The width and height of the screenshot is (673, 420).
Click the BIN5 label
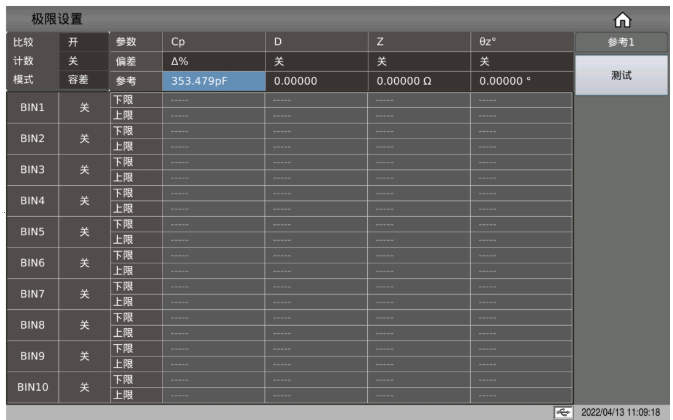(33, 232)
